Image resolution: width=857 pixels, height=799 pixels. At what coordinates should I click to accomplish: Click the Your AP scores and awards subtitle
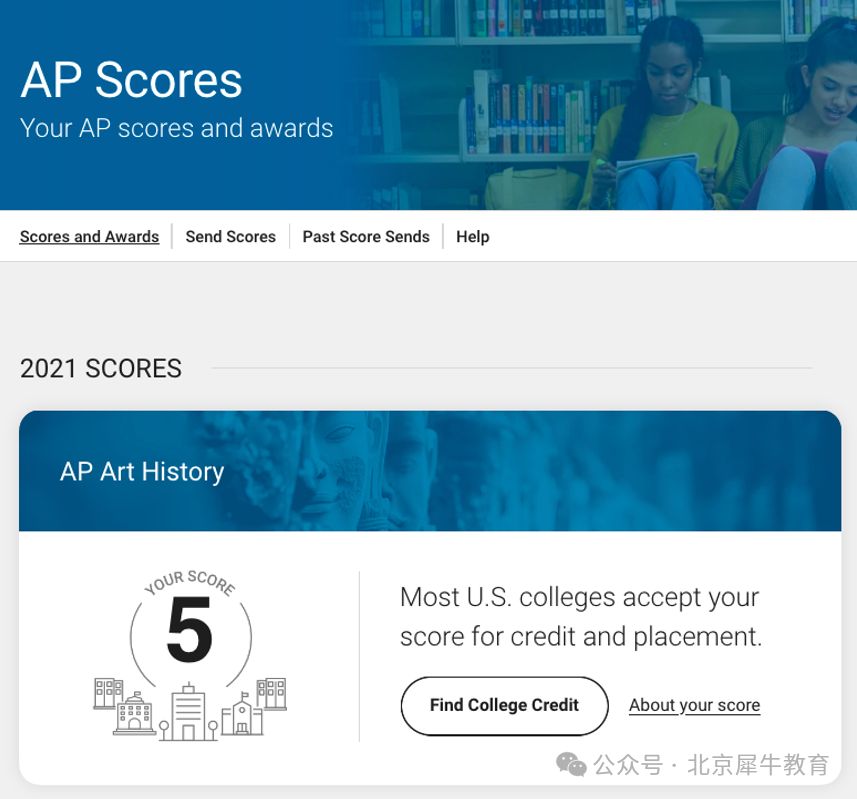(x=176, y=128)
